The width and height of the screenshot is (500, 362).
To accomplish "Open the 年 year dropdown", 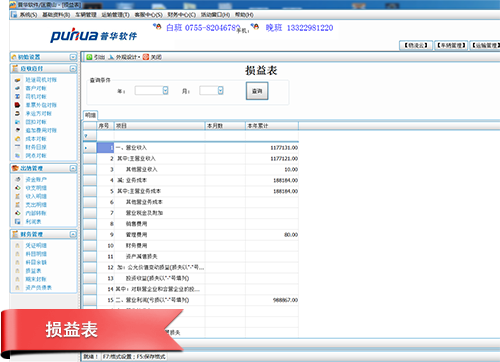I will 165,90.
